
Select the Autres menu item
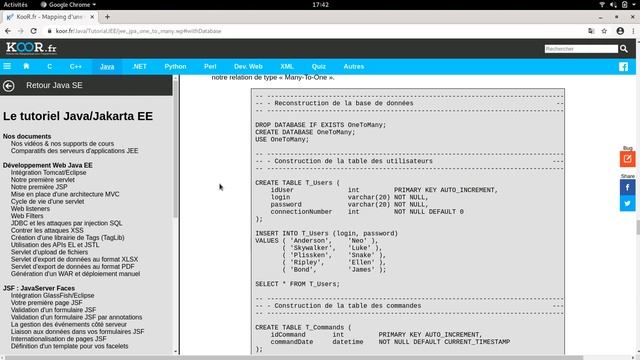tap(354, 66)
